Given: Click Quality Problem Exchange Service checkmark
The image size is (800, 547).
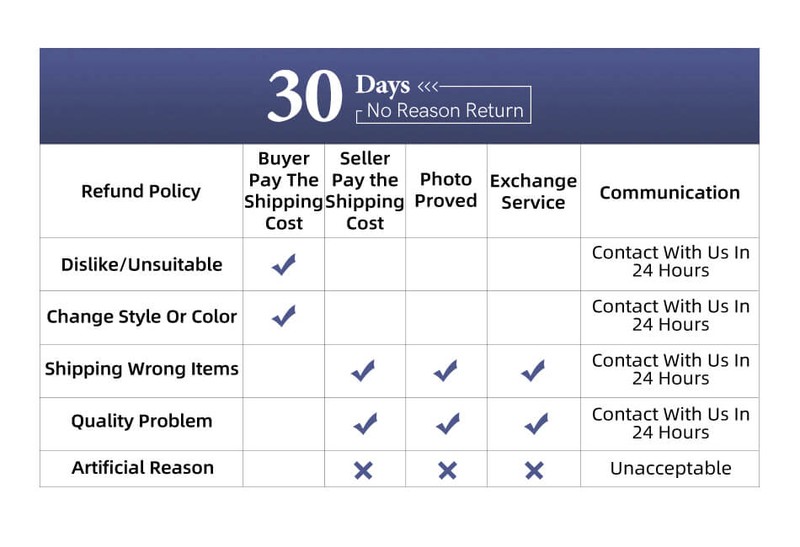Looking at the screenshot, I should click(x=534, y=424).
